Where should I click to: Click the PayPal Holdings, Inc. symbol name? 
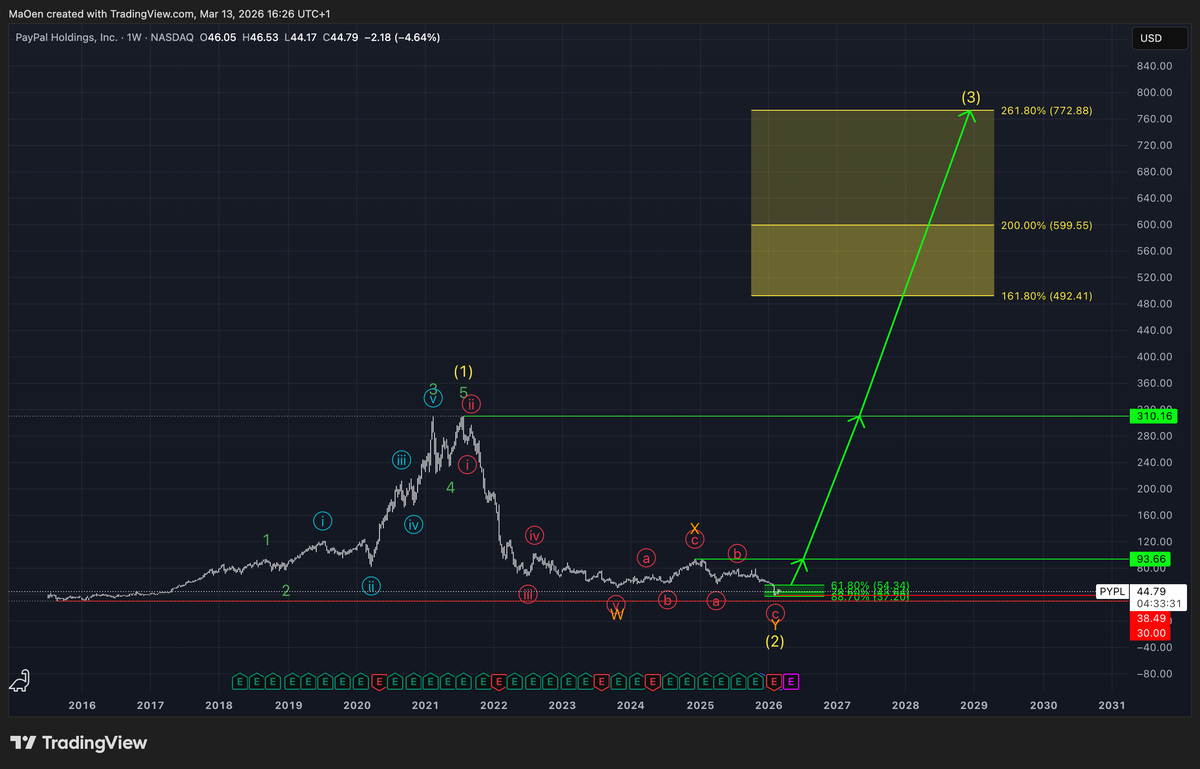click(x=65, y=37)
